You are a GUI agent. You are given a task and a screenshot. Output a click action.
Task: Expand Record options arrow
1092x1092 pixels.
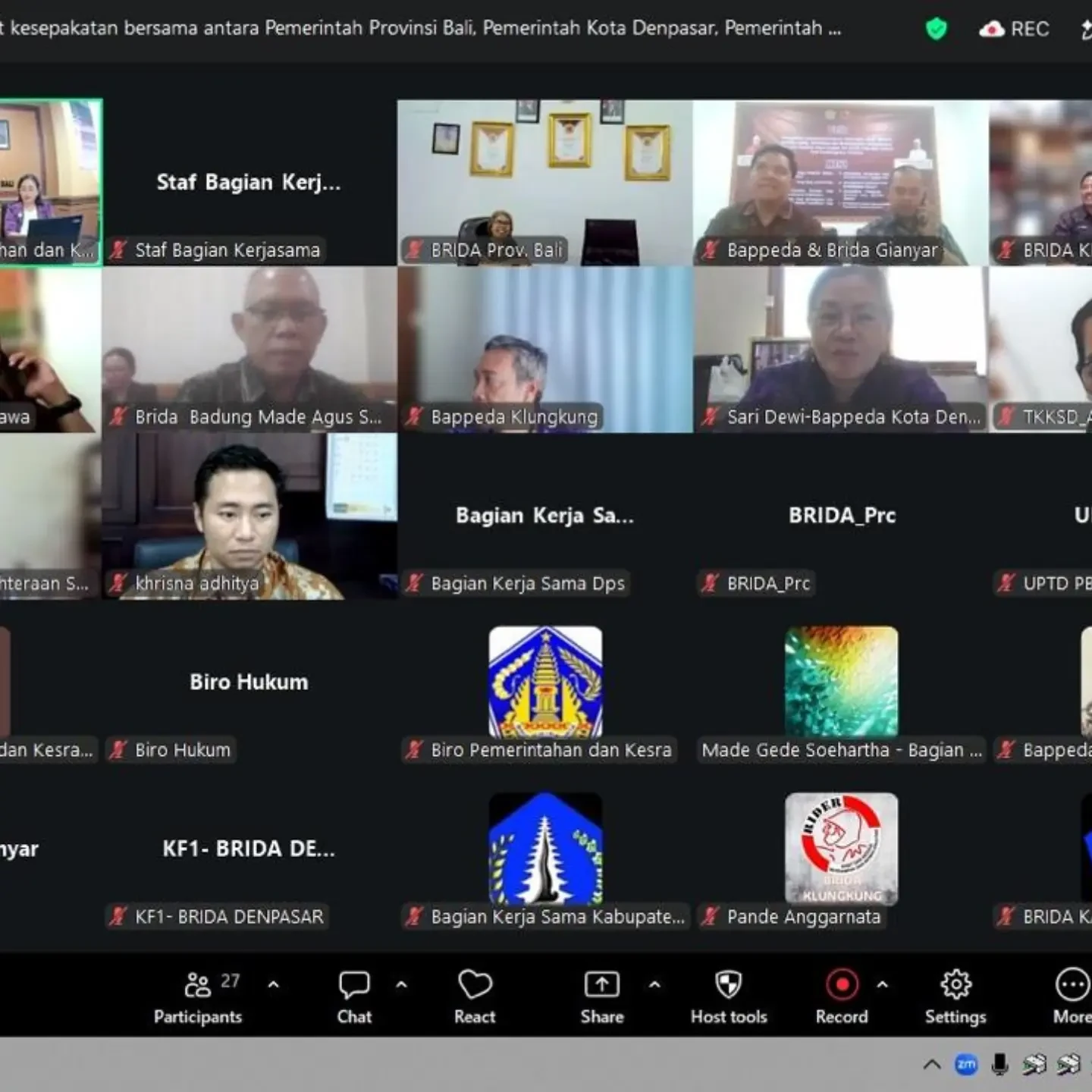883,985
